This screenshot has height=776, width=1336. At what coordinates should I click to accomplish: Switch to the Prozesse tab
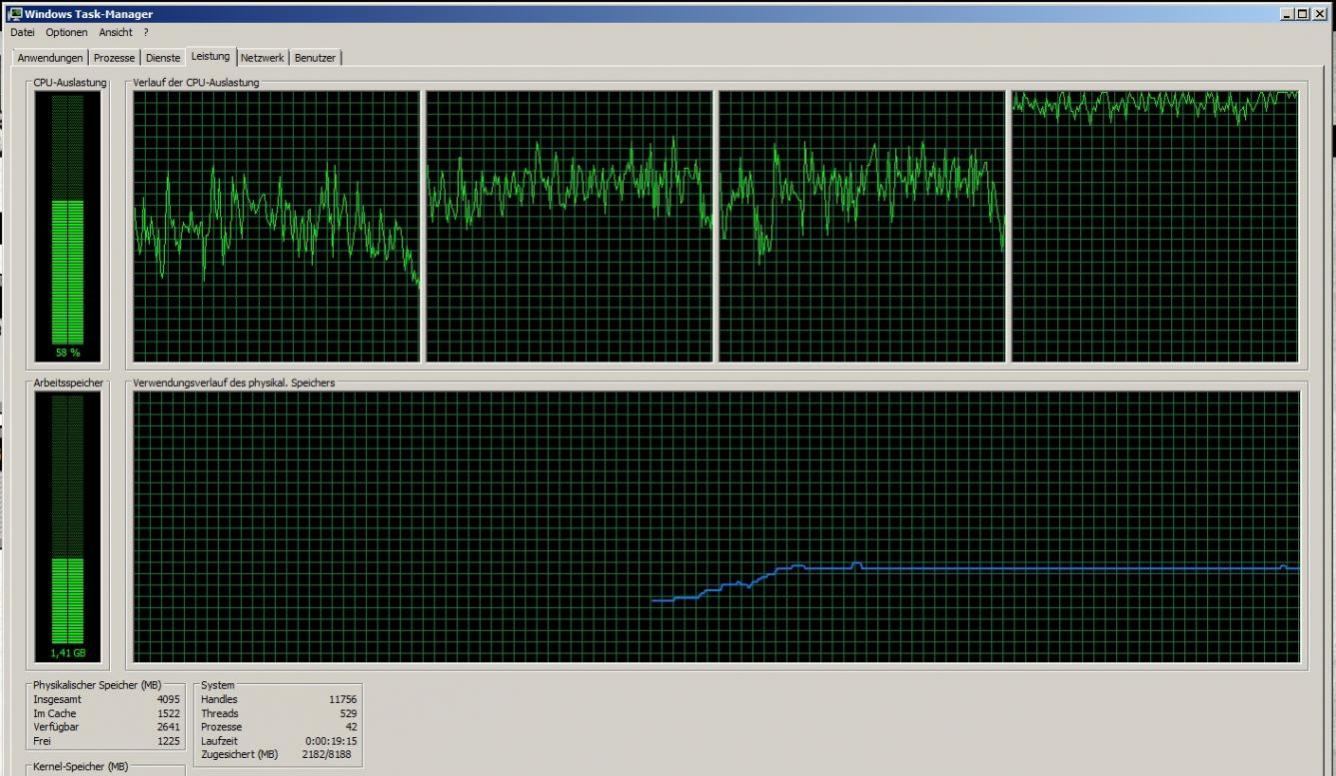tap(114, 58)
